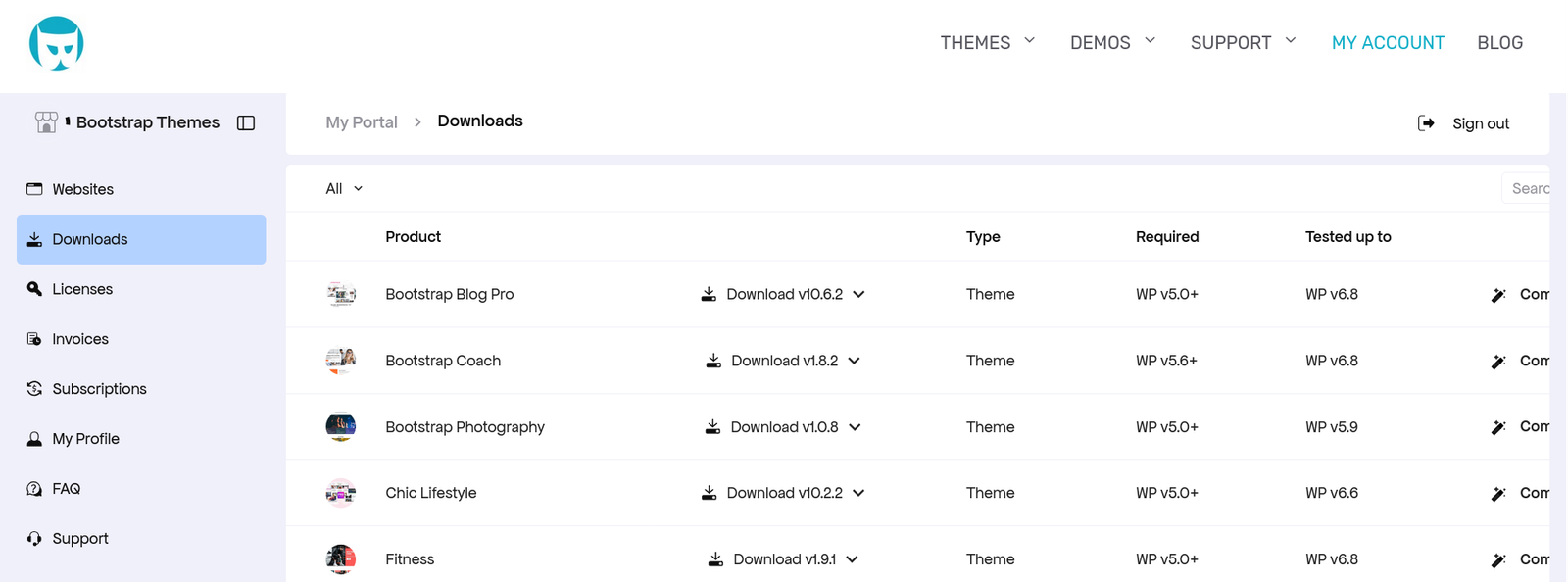The image size is (1568, 582).
Task: Click WP v5.9 tested version cell
Action: [1331, 427]
